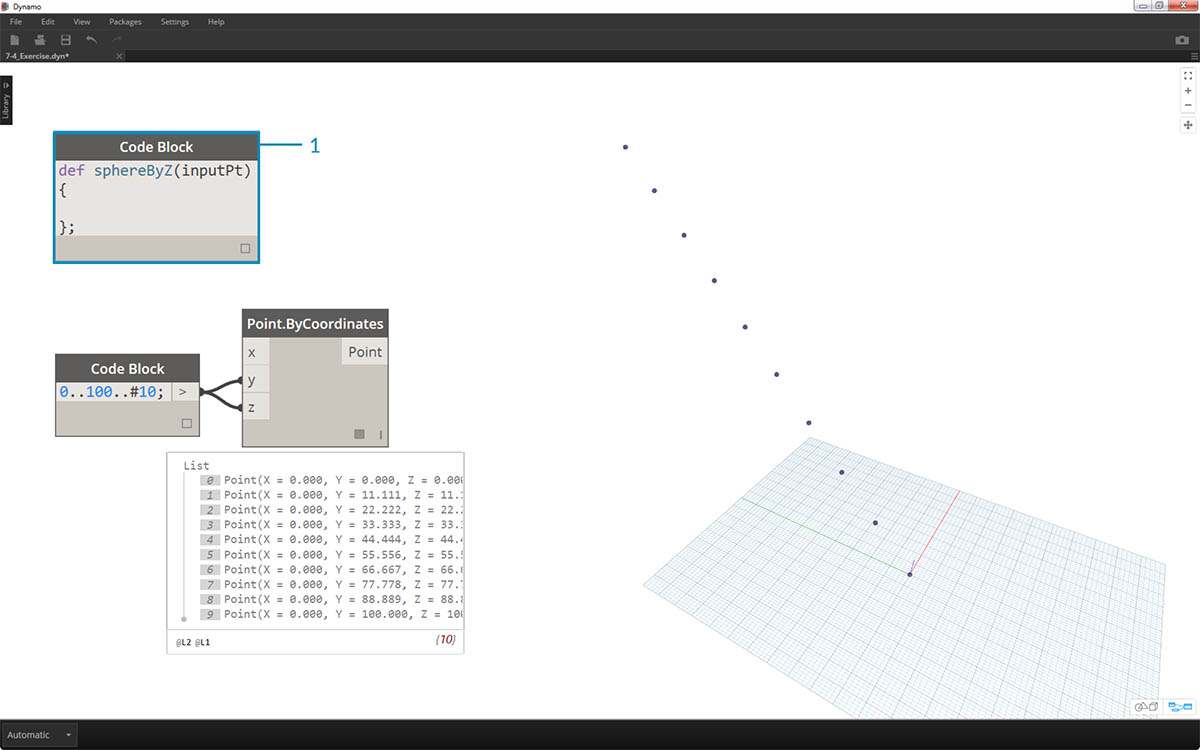Click the Undo arrow icon
Viewport: 1200px width, 750px height.
(92, 40)
